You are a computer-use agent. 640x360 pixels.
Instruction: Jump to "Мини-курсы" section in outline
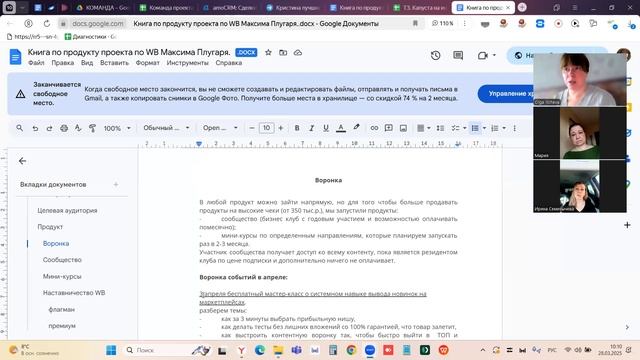62,276
